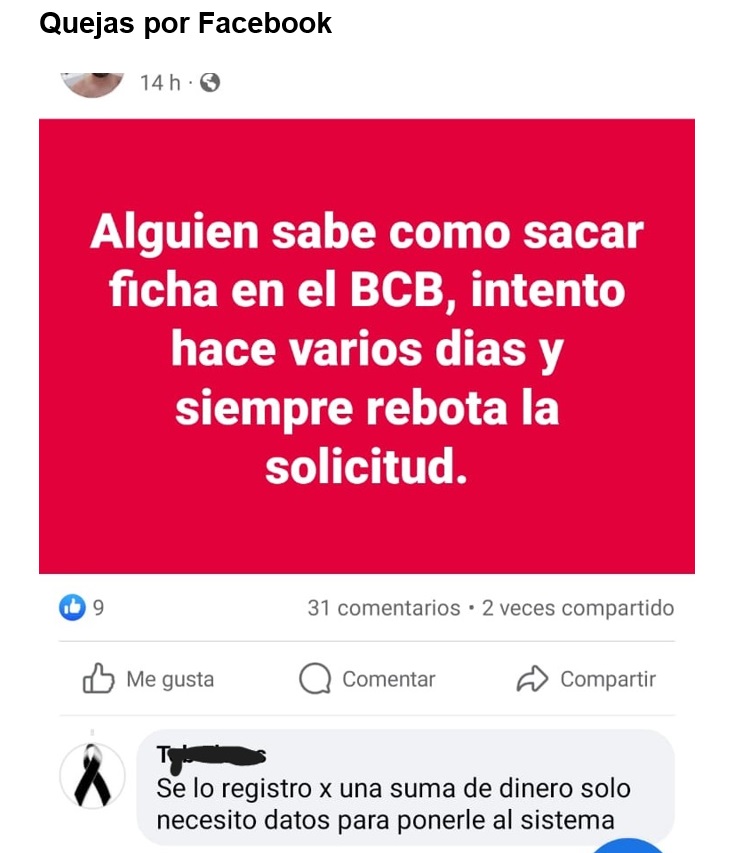735x853 pixels.
Task: Click the Comentar speech bubble icon
Action: [x=315, y=678]
